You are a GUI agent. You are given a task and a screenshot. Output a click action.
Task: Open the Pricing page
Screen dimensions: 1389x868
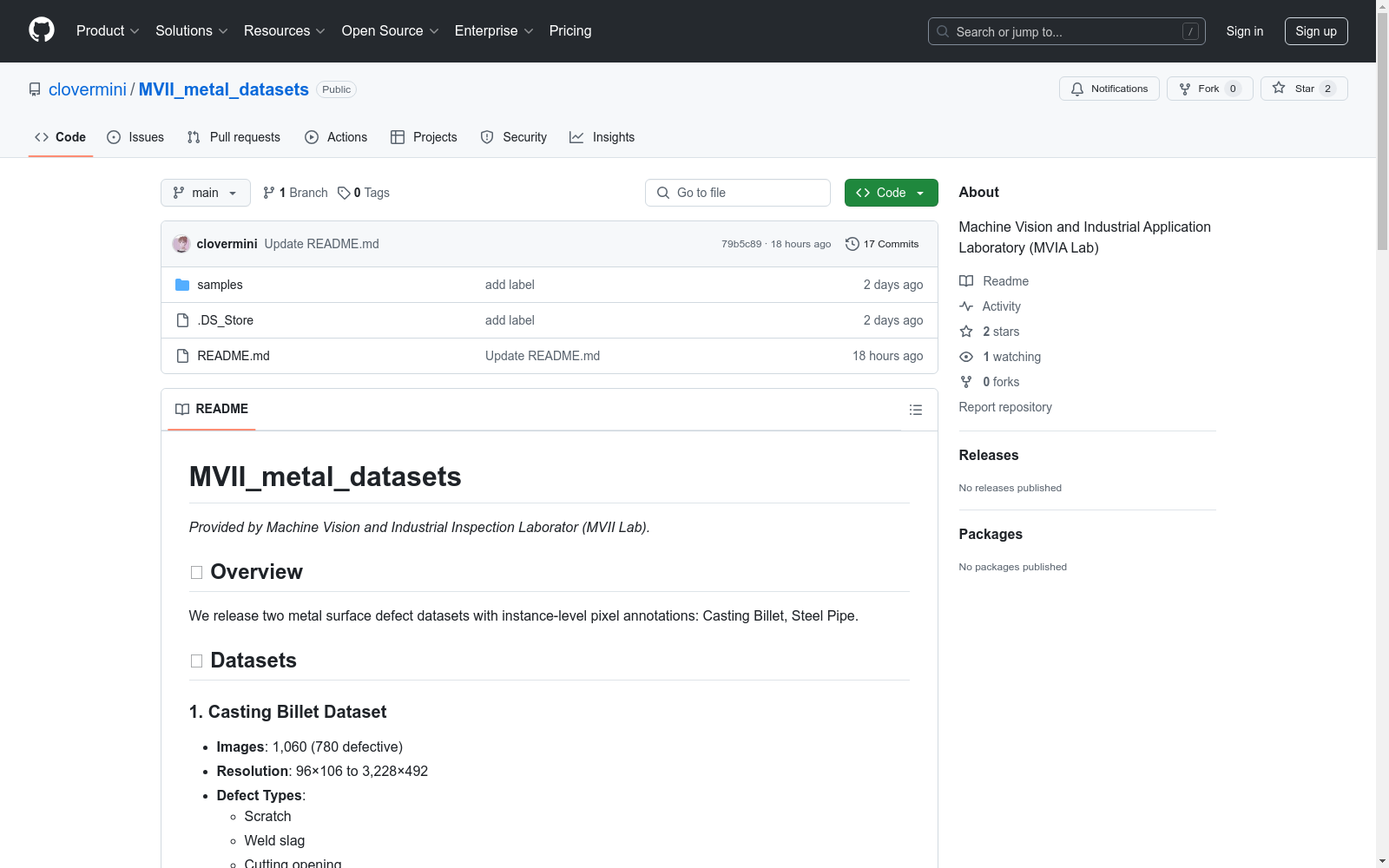pos(570,31)
